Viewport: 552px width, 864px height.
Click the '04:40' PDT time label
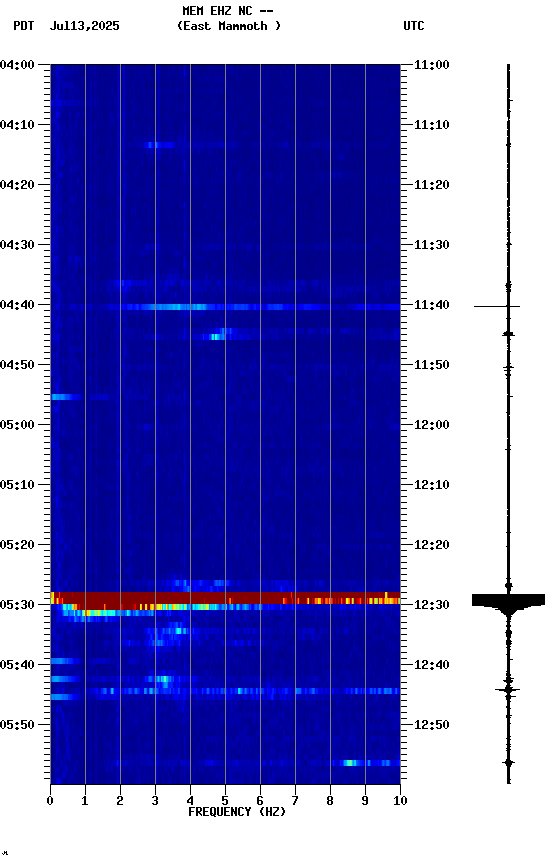click(17, 305)
